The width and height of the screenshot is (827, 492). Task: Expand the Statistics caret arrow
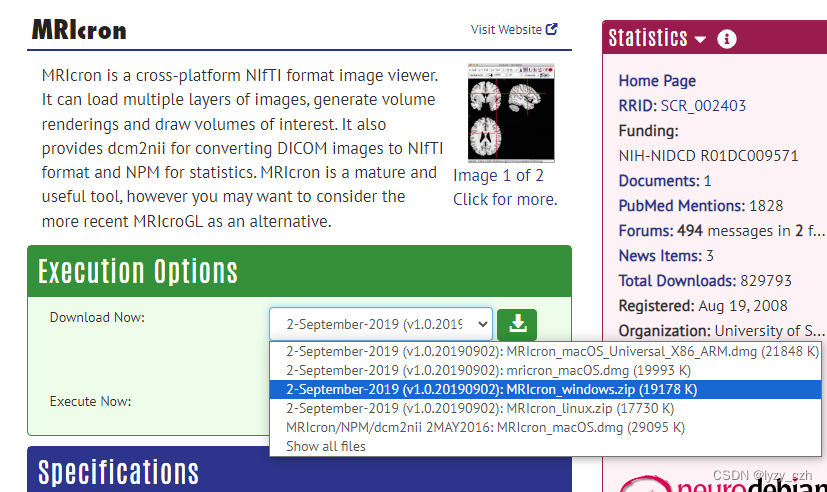click(x=700, y=40)
